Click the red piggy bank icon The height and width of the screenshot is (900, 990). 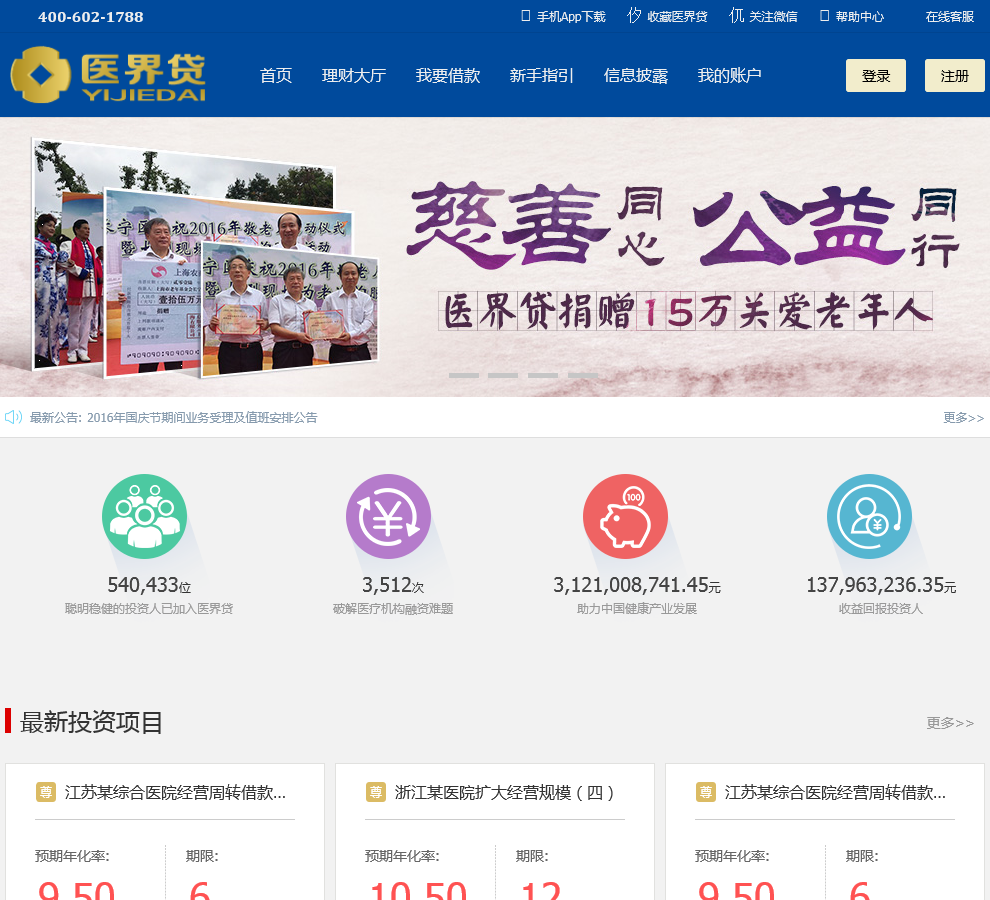625,516
